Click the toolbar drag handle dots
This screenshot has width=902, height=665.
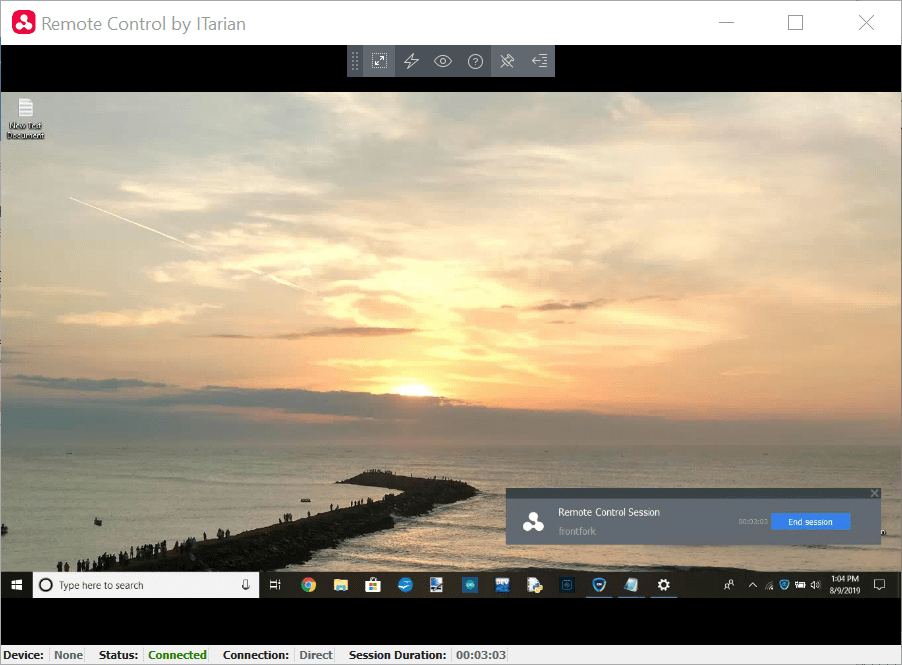tap(355, 61)
